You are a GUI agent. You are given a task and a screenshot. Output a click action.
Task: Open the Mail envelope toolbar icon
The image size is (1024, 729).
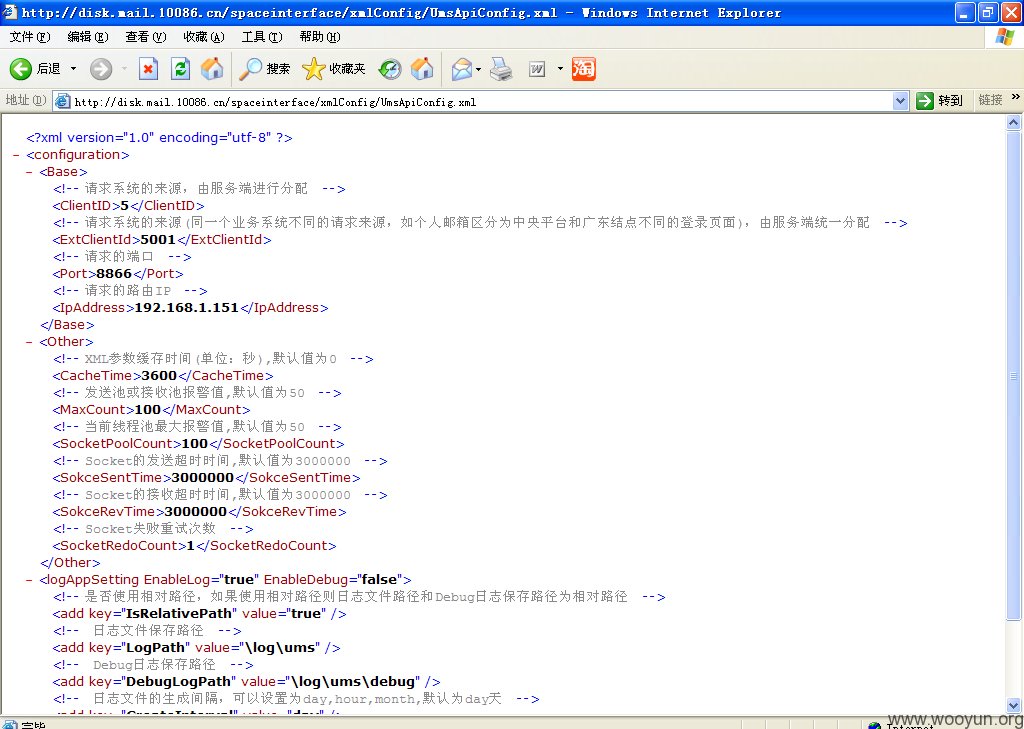(461, 69)
